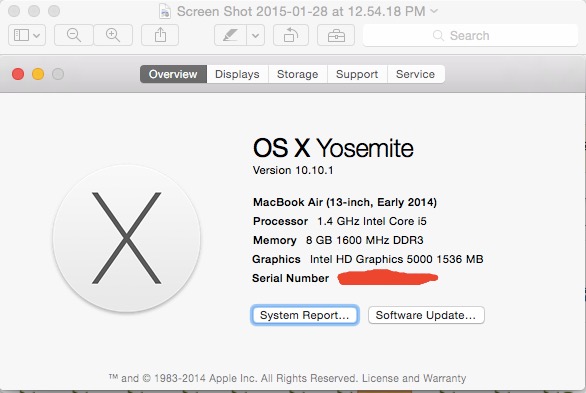The height and width of the screenshot is (393, 586).
Task: Open the share icon in Preview toolbar
Action: coord(160,35)
